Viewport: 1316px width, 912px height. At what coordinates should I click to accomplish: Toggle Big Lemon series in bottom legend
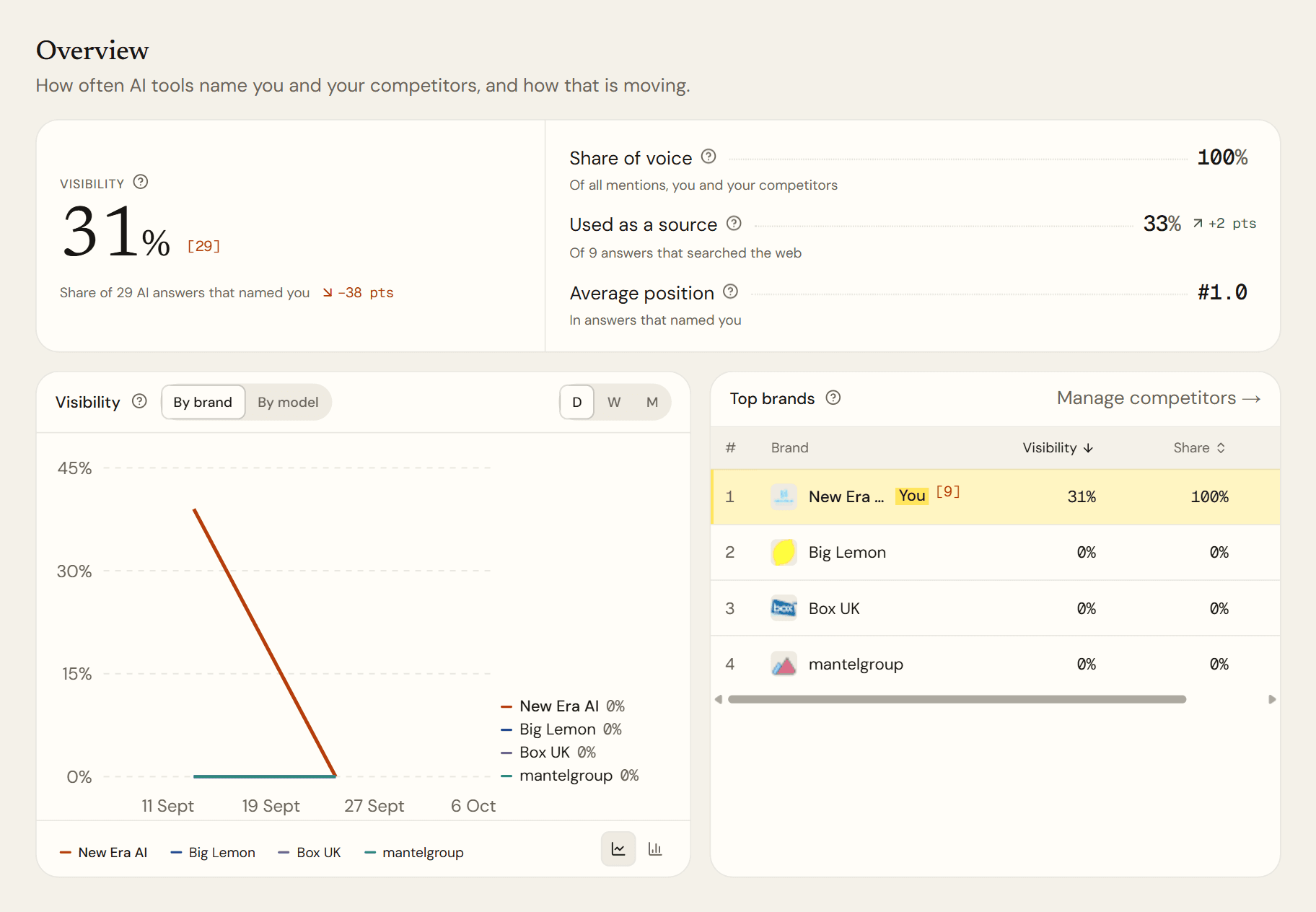213,852
